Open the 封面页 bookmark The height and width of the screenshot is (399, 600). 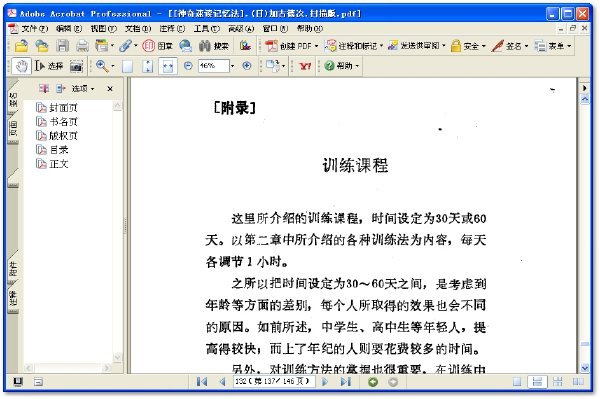57,108
